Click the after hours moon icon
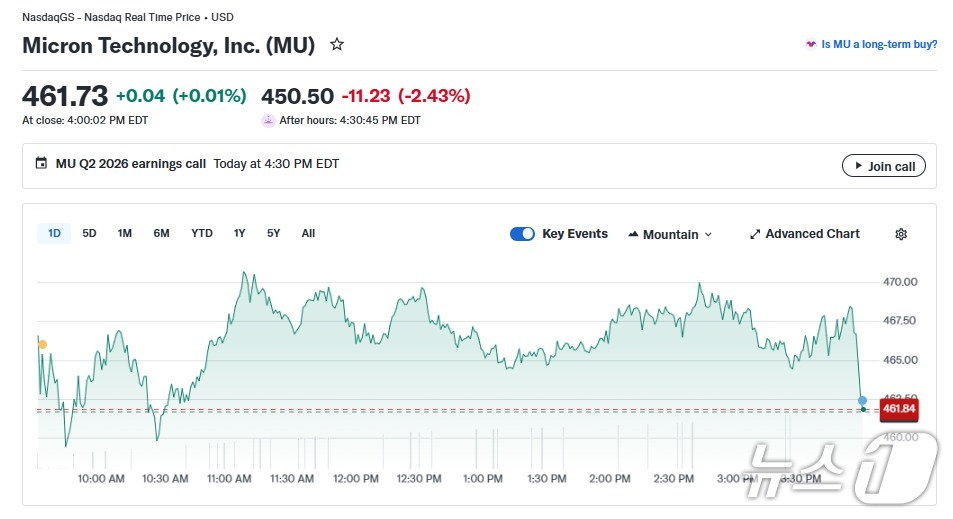 [x=268, y=120]
